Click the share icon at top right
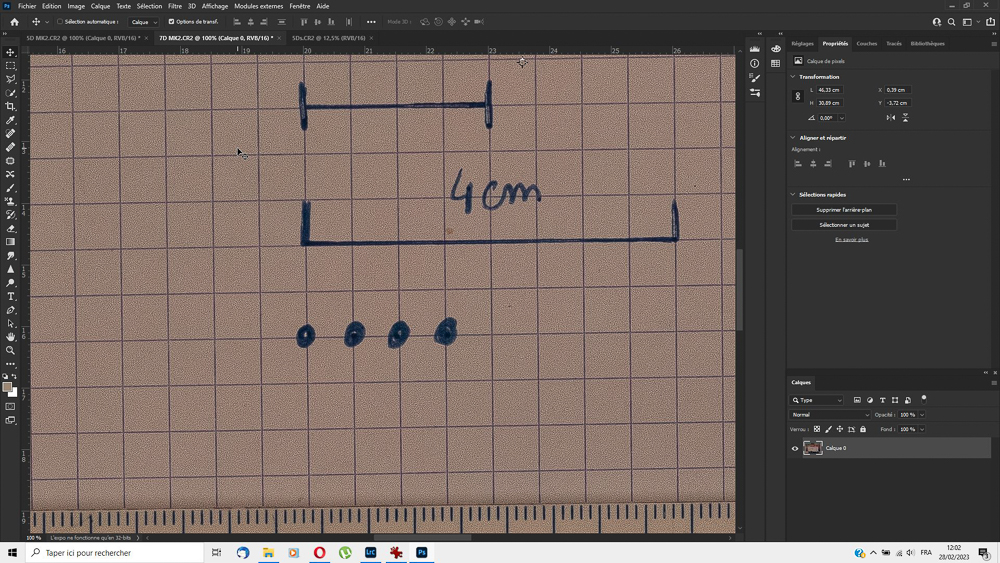Screen dimensions: 1000x563 click(x=990, y=22)
